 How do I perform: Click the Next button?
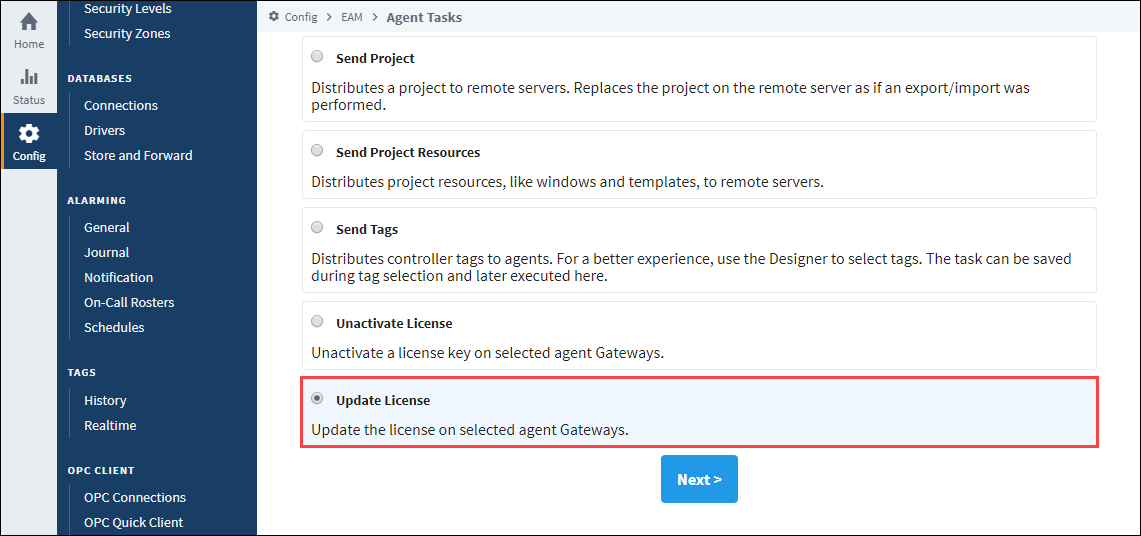699,479
